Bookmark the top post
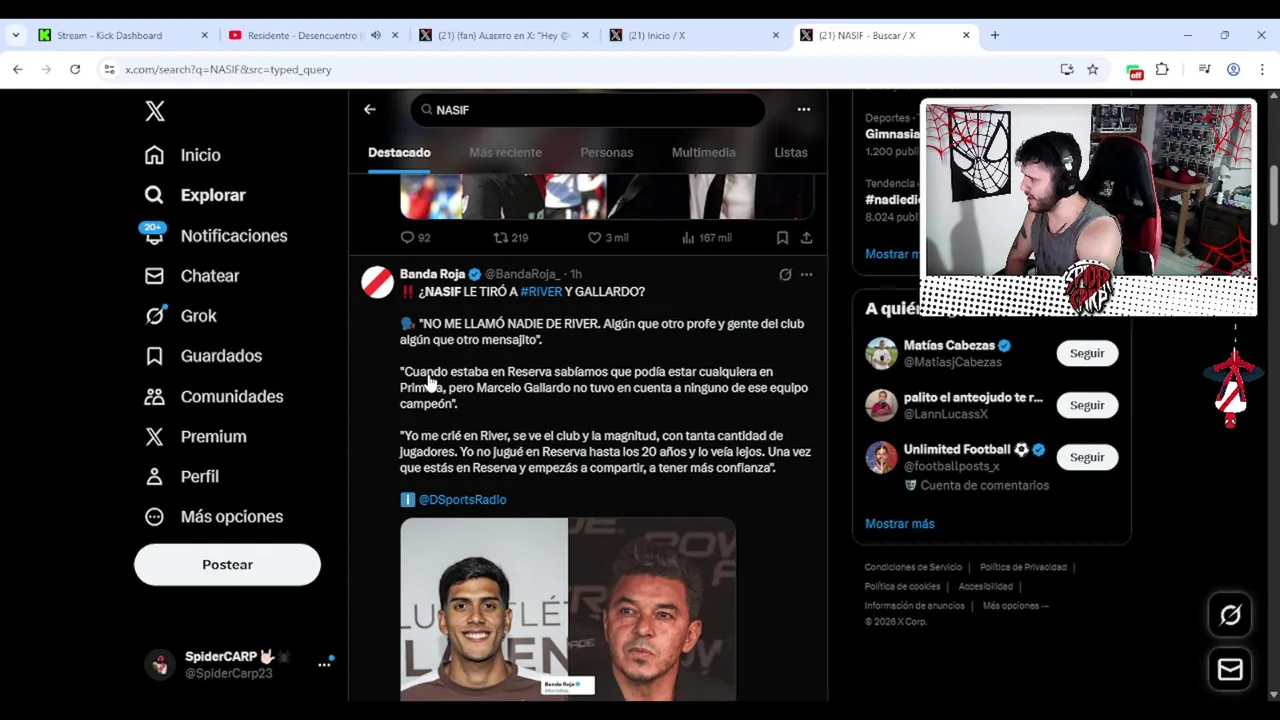 click(782, 238)
